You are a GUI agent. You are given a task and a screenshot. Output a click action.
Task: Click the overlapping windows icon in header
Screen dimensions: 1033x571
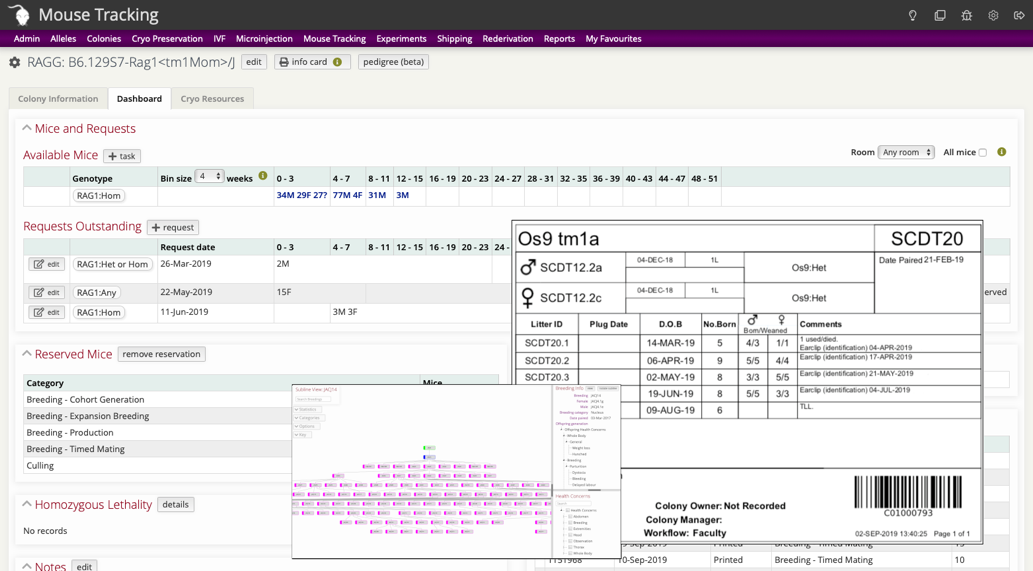[939, 15]
